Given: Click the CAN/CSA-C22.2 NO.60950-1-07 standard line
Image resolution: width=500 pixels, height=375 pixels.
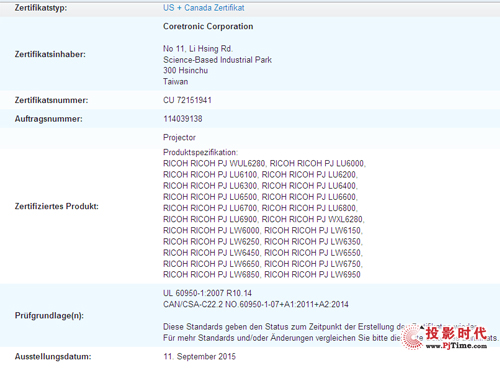Looking at the screenshot, I should tap(256, 304).
